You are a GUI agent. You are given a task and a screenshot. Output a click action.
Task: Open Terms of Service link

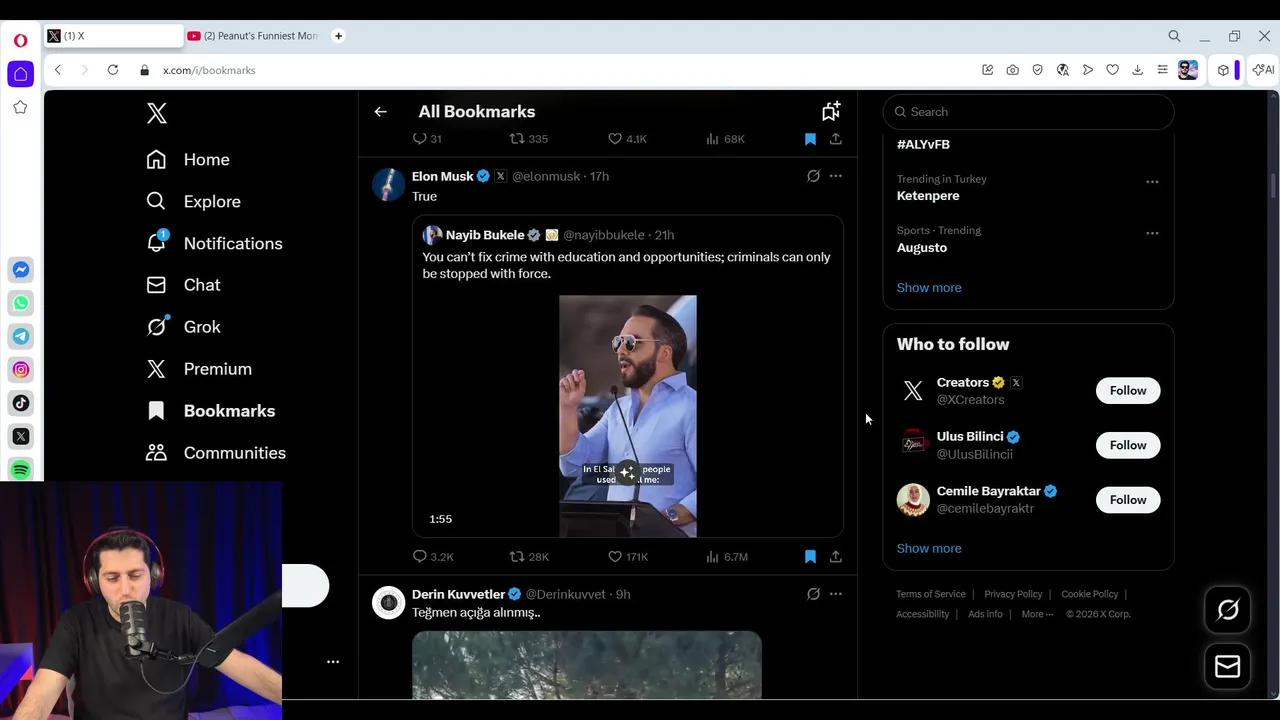click(931, 594)
